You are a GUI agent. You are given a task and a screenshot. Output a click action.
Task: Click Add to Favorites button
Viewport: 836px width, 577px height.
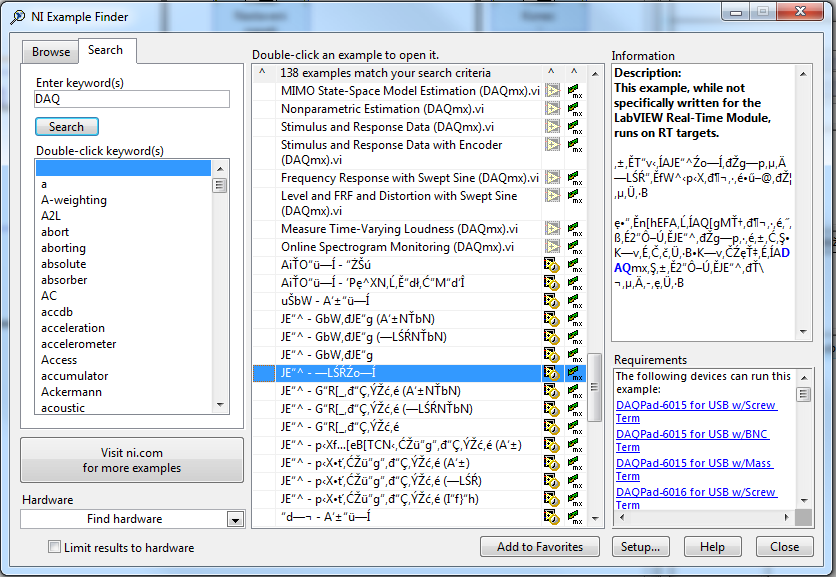pyautogui.click(x=540, y=547)
